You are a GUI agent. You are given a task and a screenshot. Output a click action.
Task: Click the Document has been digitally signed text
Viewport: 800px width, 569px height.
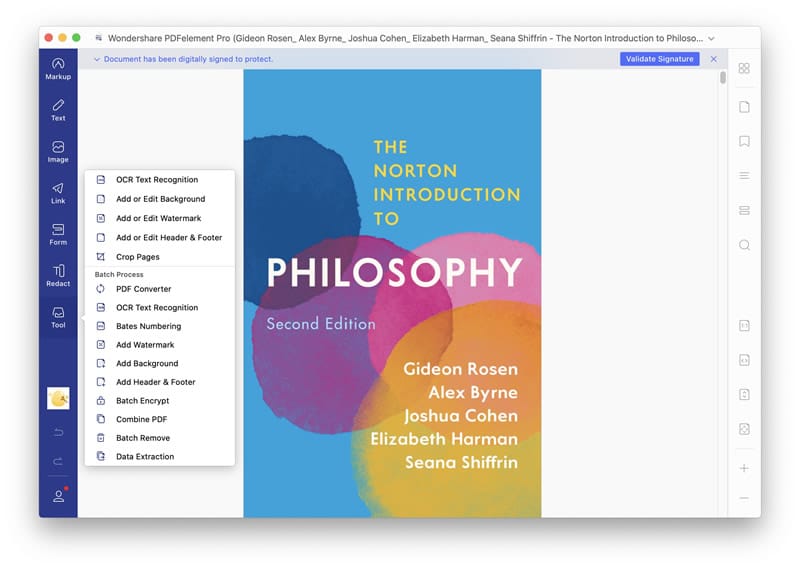(188, 59)
